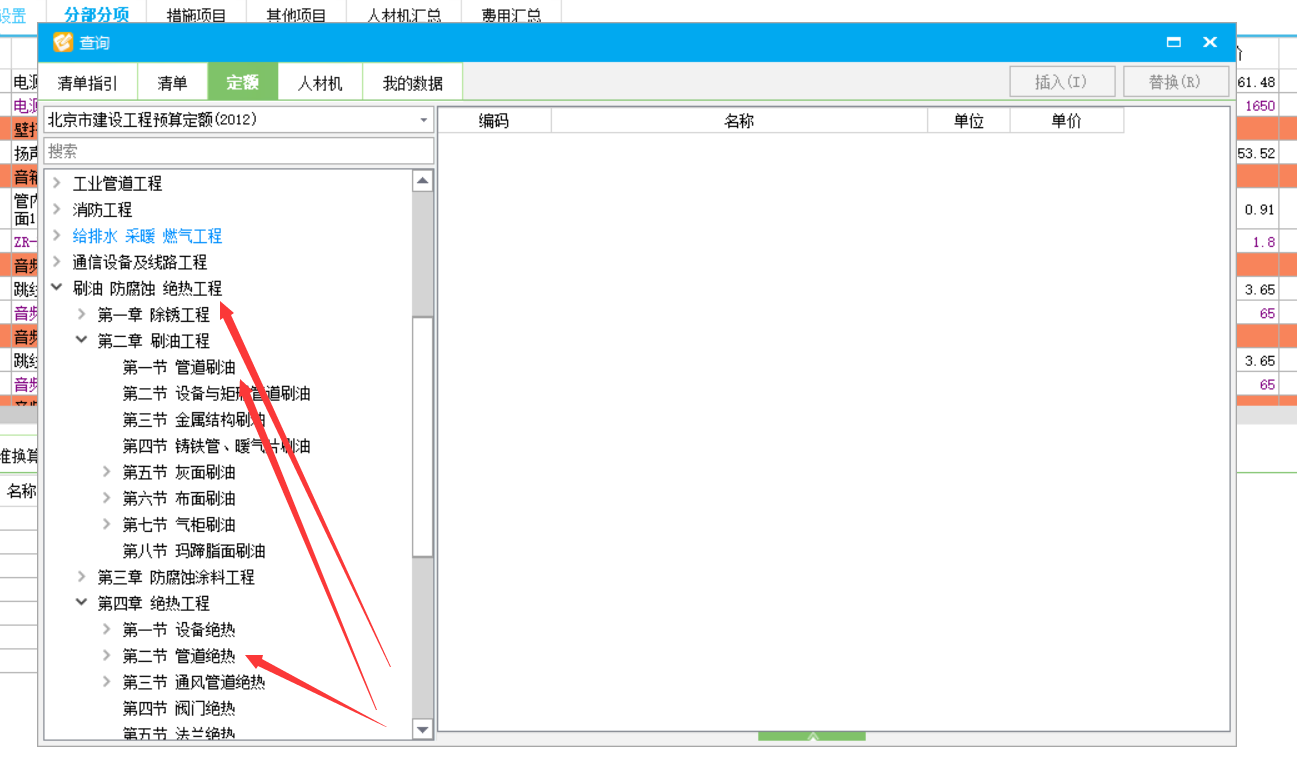1297x781 pixels.
Task: Select 第一节 设备绝热 item
Action: pyautogui.click(x=179, y=629)
